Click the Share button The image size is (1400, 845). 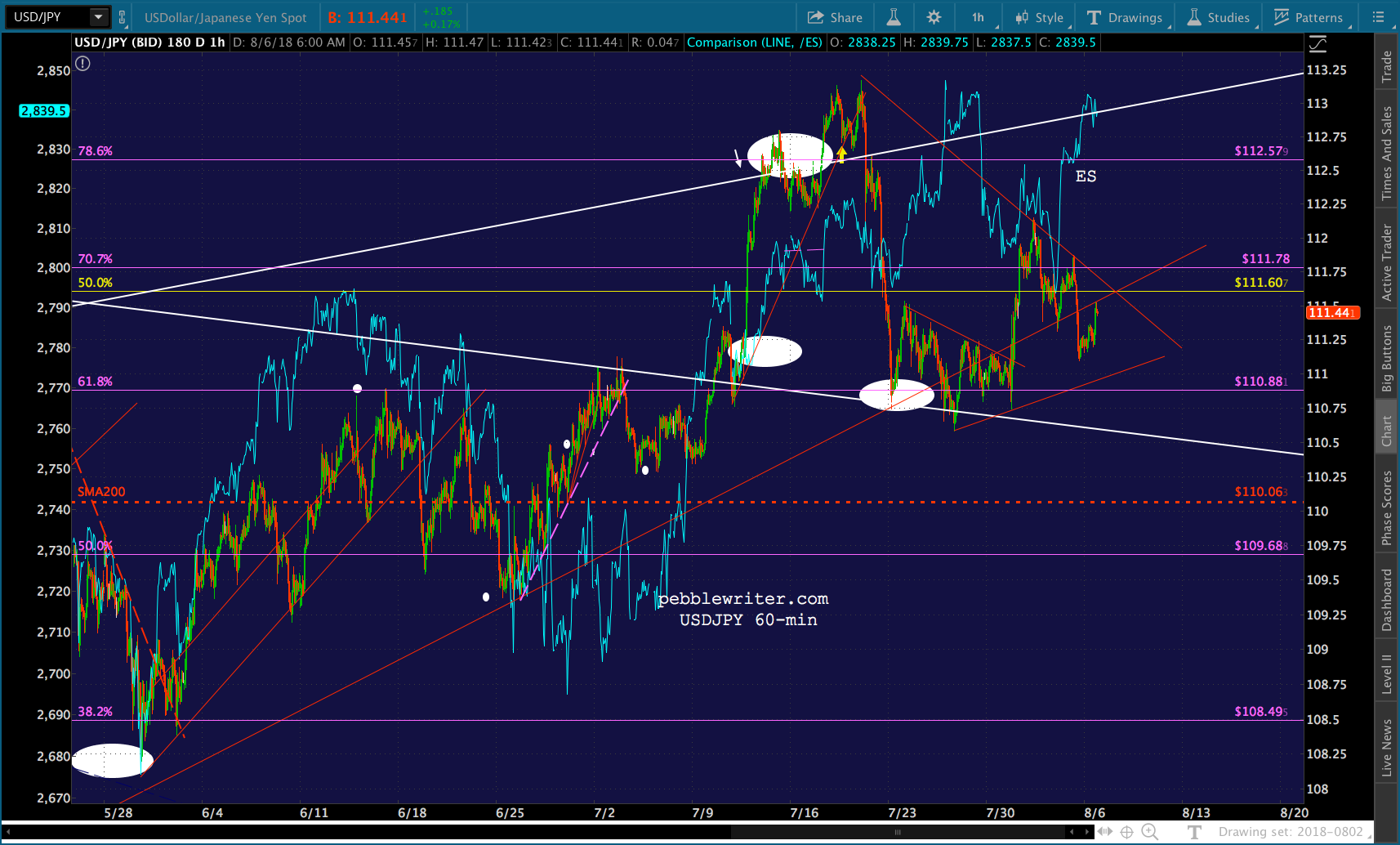pos(835,17)
